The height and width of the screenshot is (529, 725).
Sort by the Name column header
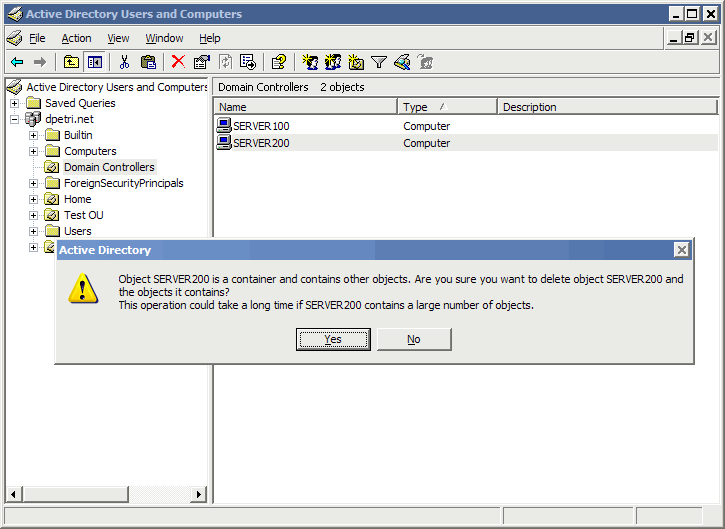coord(305,107)
